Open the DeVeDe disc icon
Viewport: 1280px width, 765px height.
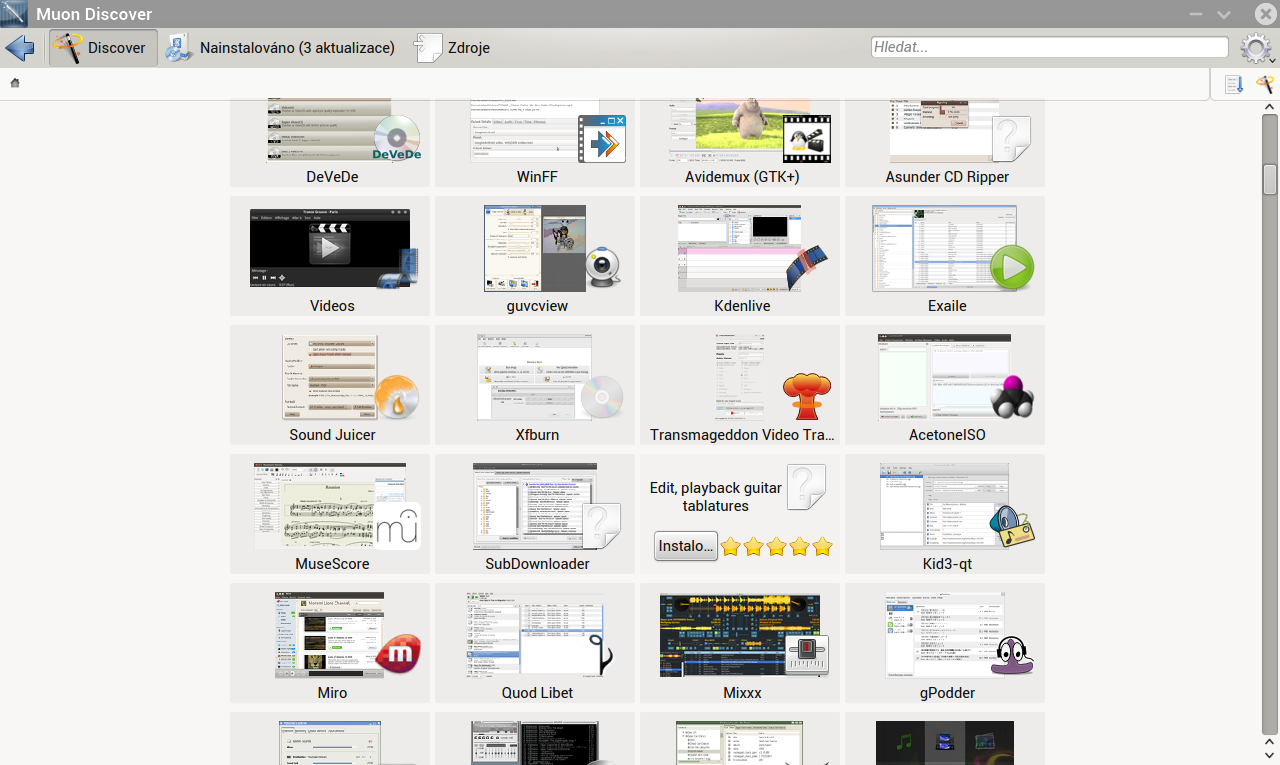(x=397, y=139)
